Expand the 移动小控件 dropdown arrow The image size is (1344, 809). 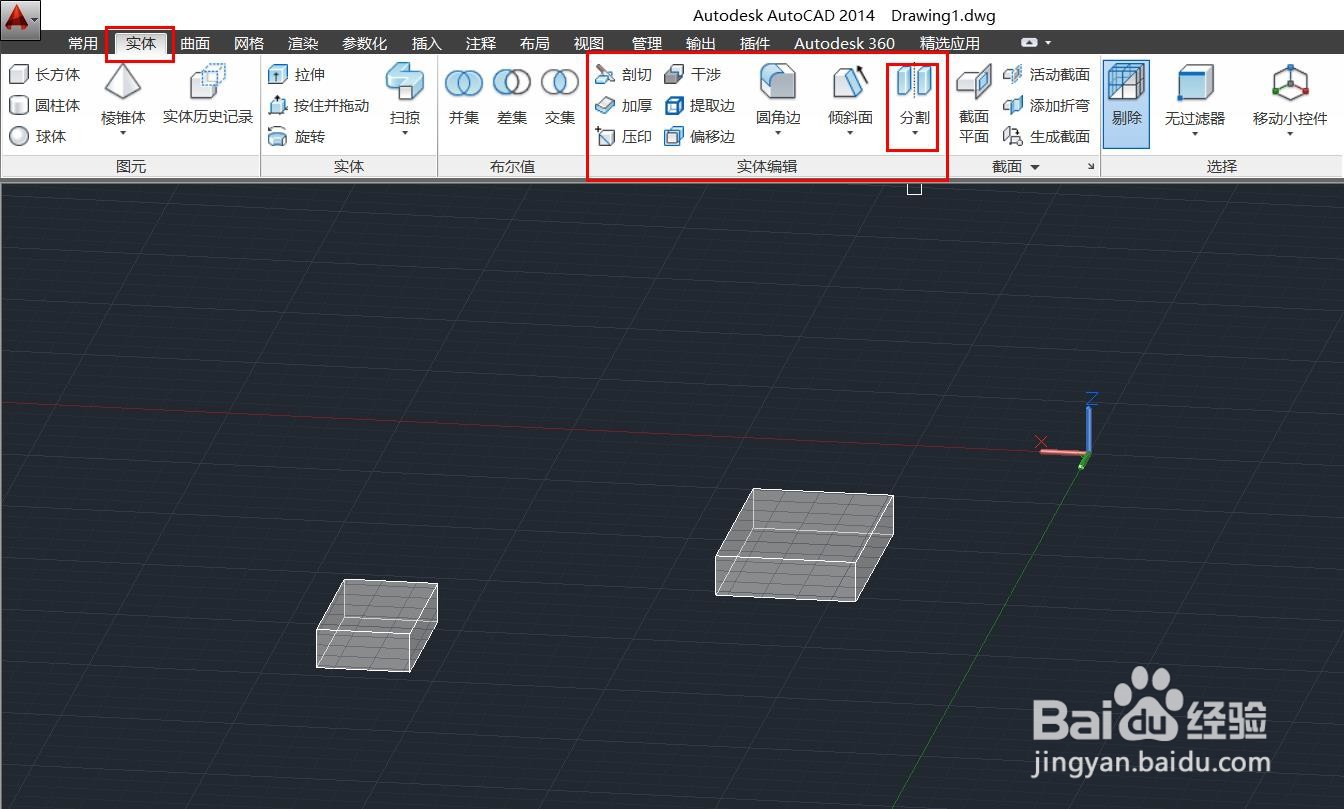click(x=1290, y=133)
